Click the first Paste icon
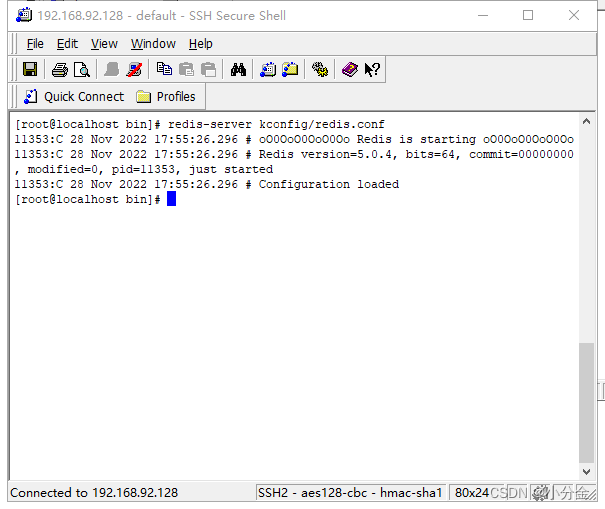 click(x=186, y=70)
